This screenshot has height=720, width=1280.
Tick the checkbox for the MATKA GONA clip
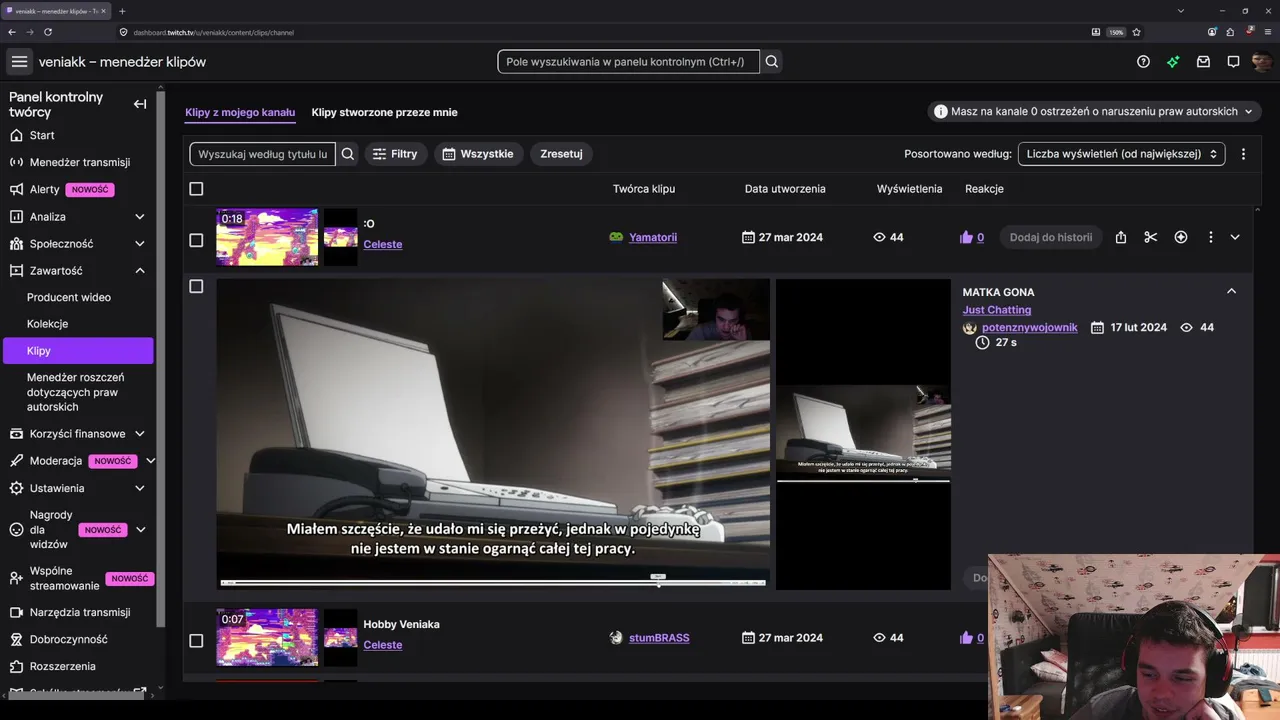click(196, 287)
